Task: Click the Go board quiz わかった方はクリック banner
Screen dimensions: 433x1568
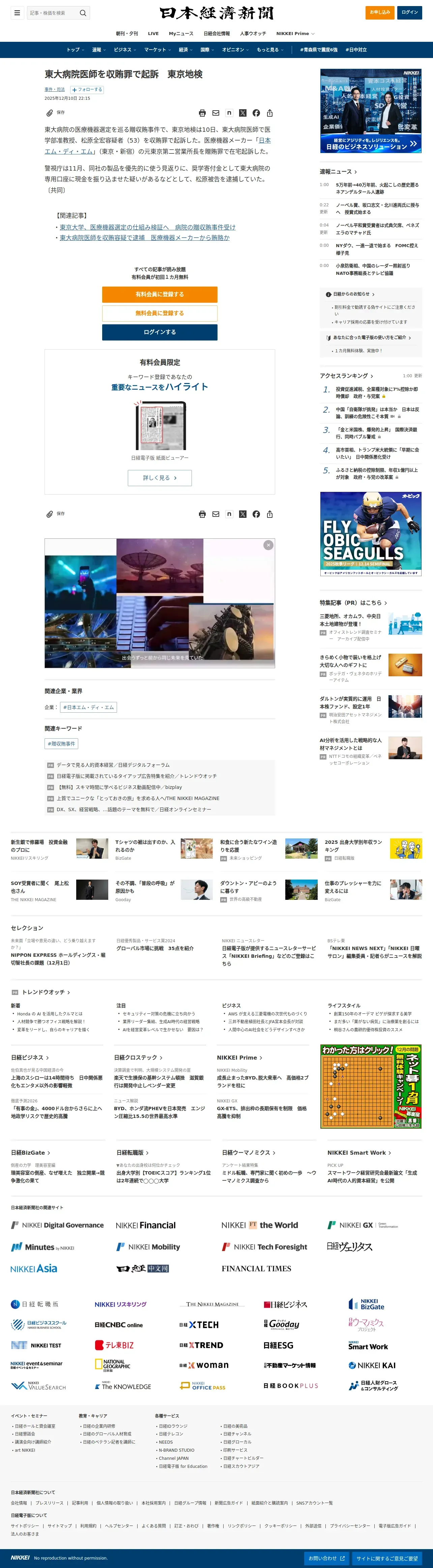Action: [371, 1087]
